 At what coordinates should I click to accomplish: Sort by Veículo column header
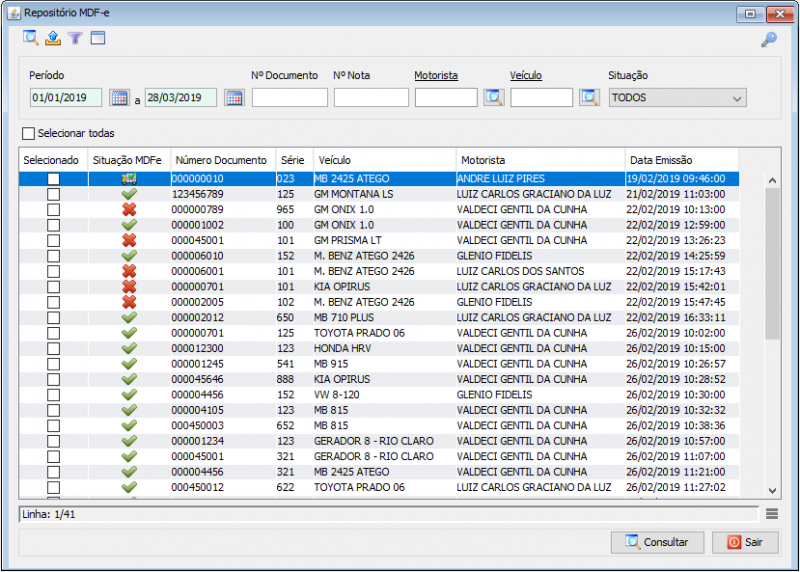(x=385, y=160)
